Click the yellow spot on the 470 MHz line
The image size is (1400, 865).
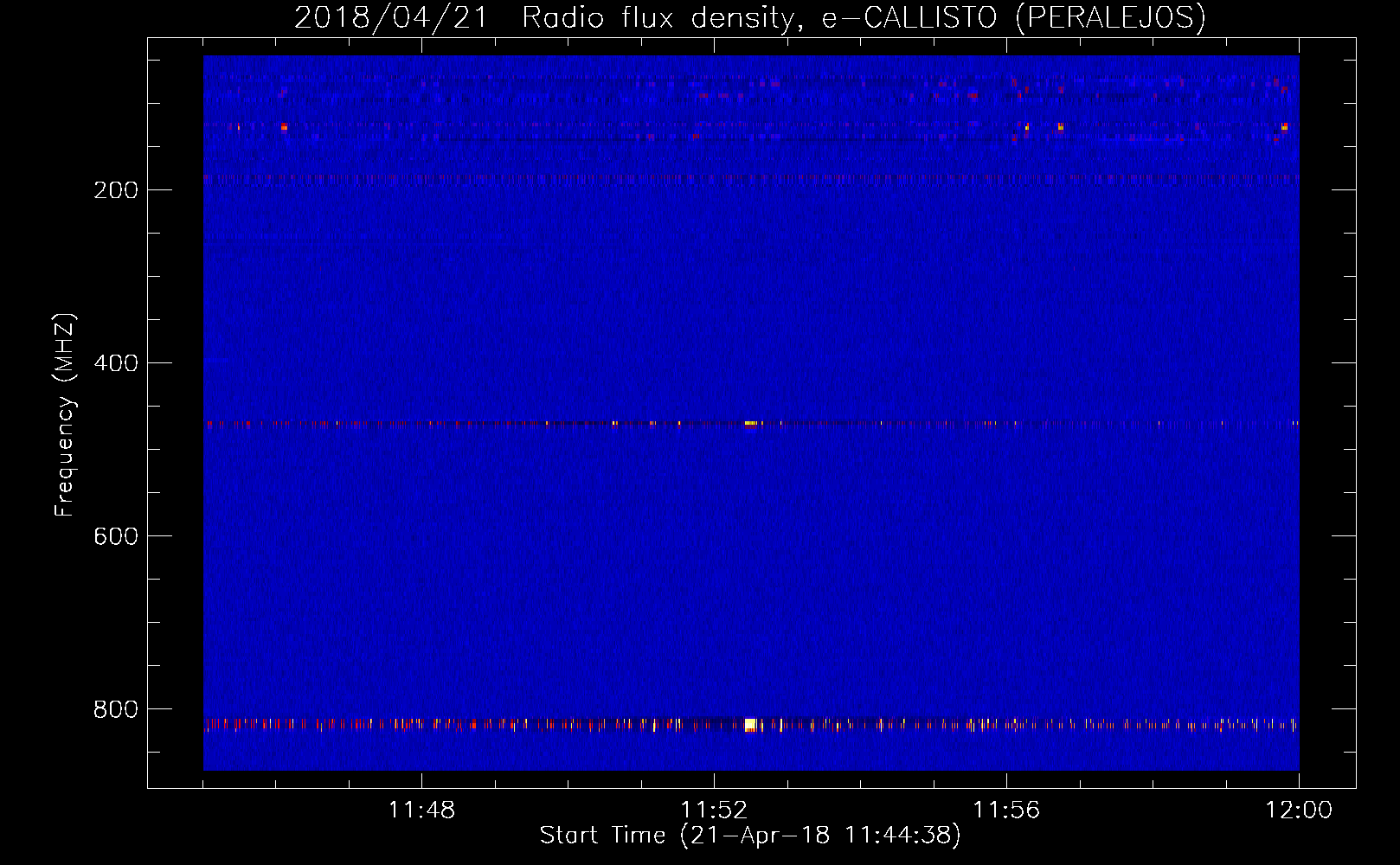coord(751,423)
